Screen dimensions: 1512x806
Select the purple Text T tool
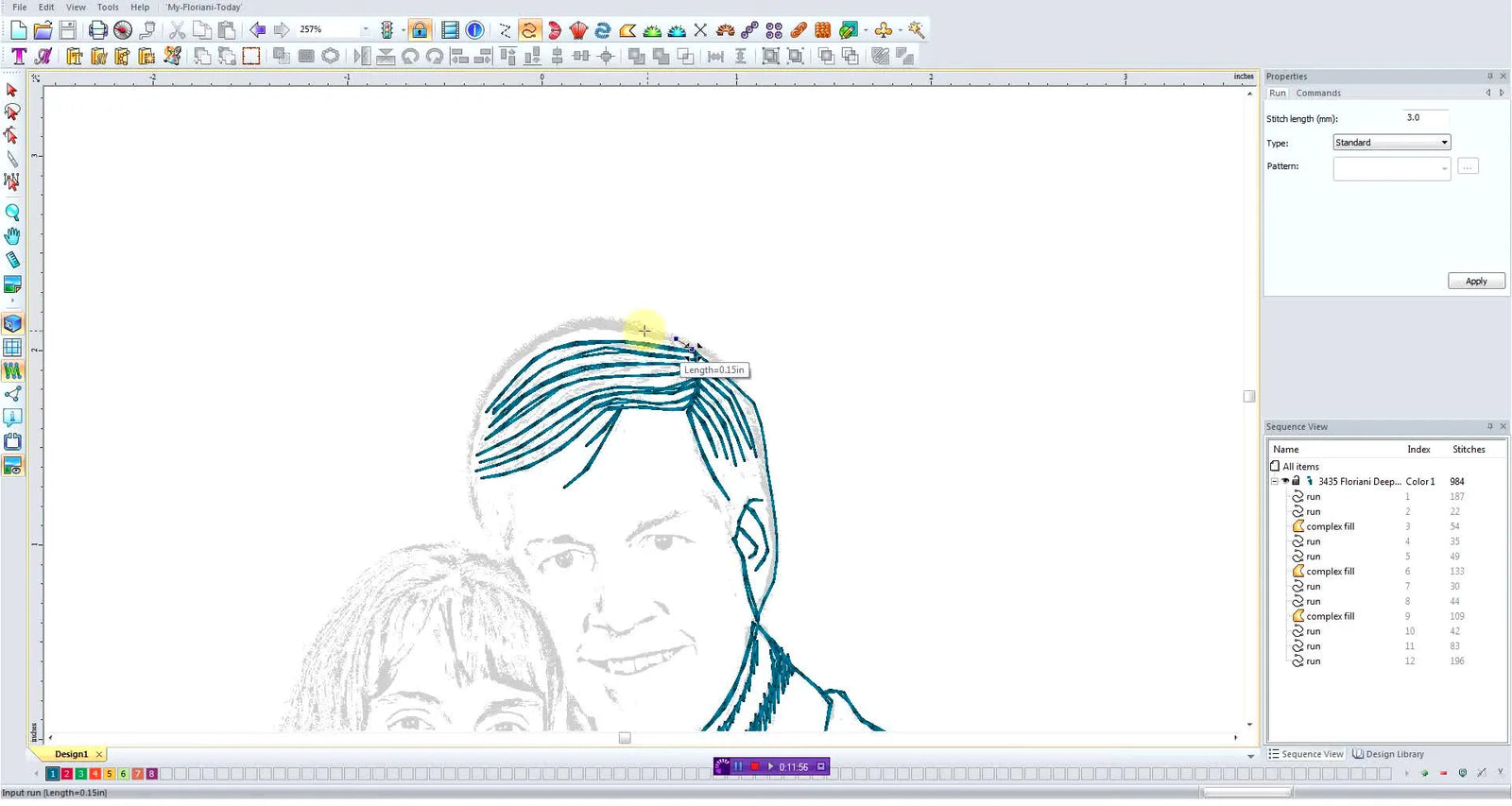click(x=19, y=57)
